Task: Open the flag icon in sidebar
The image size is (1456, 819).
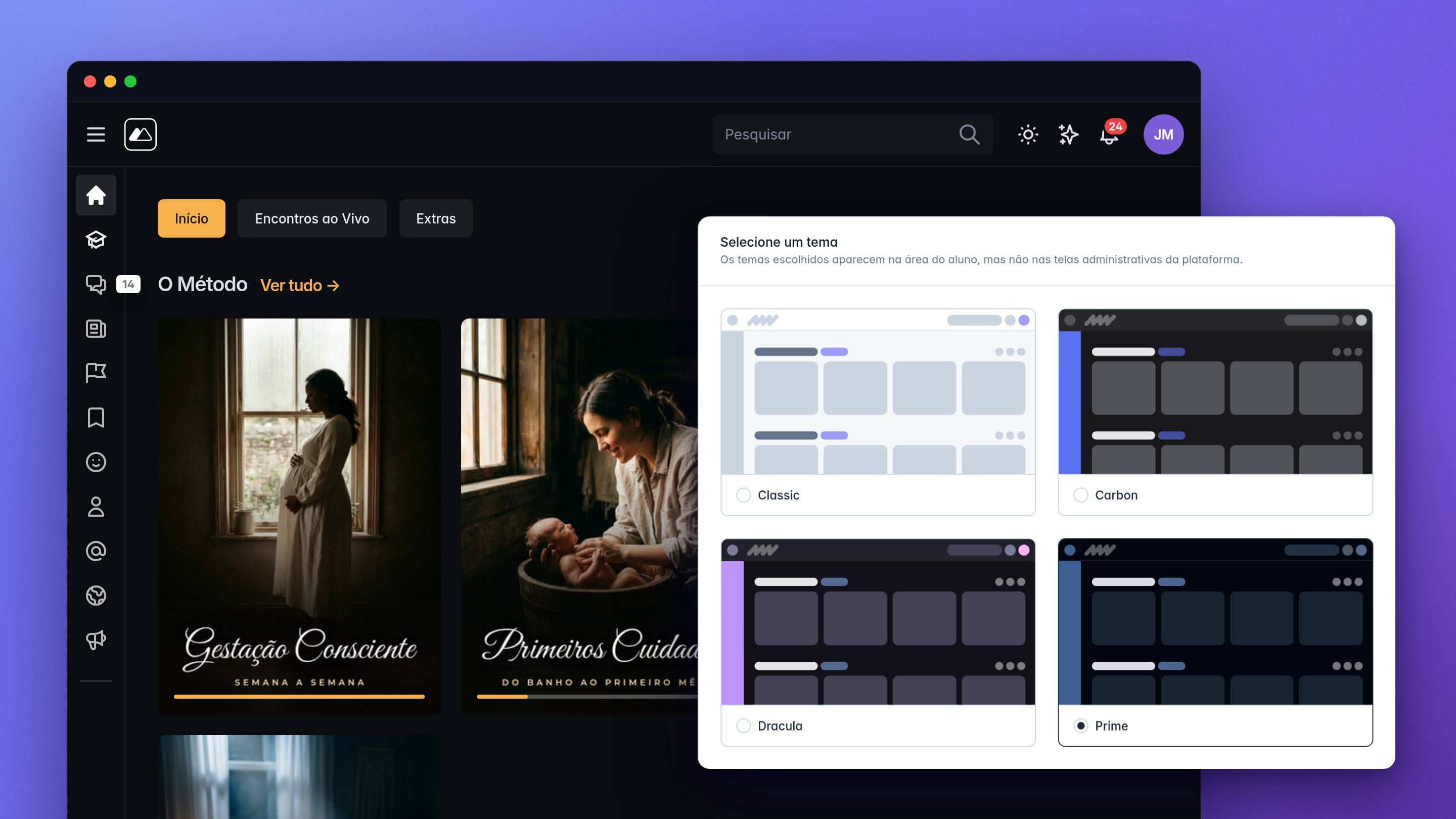Action: coord(96,373)
